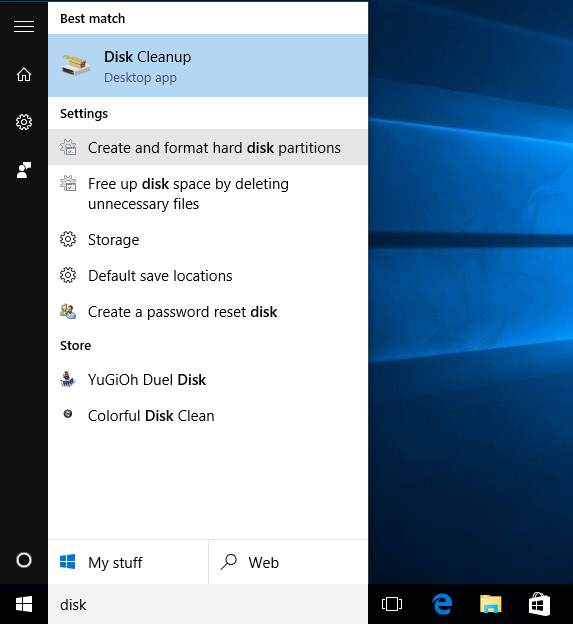
Task: Open the Home icon in sidebar
Action: coord(24,74)
